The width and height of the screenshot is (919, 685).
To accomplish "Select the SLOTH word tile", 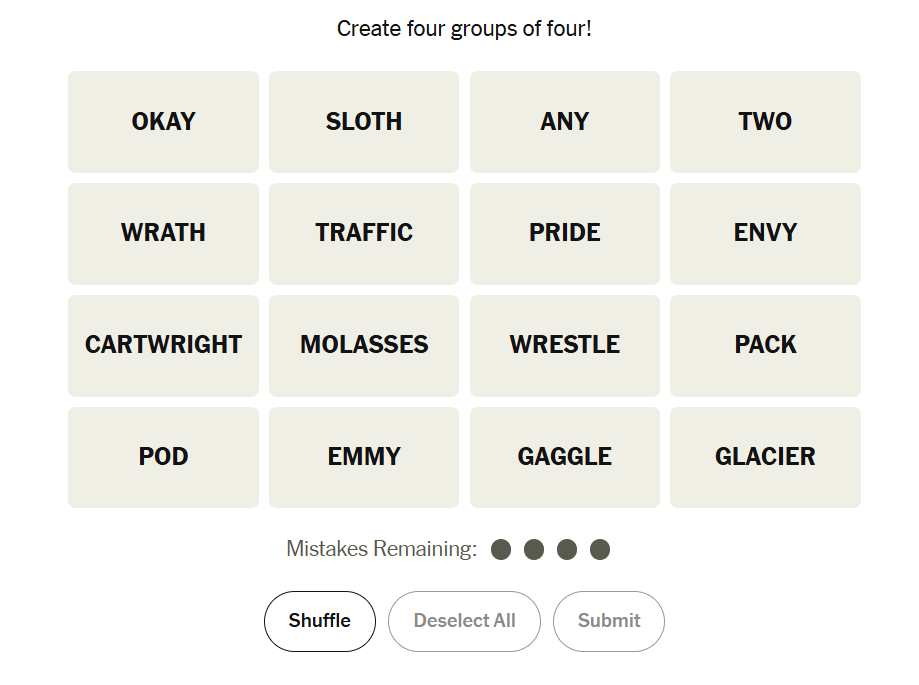I will click(364, 122).
